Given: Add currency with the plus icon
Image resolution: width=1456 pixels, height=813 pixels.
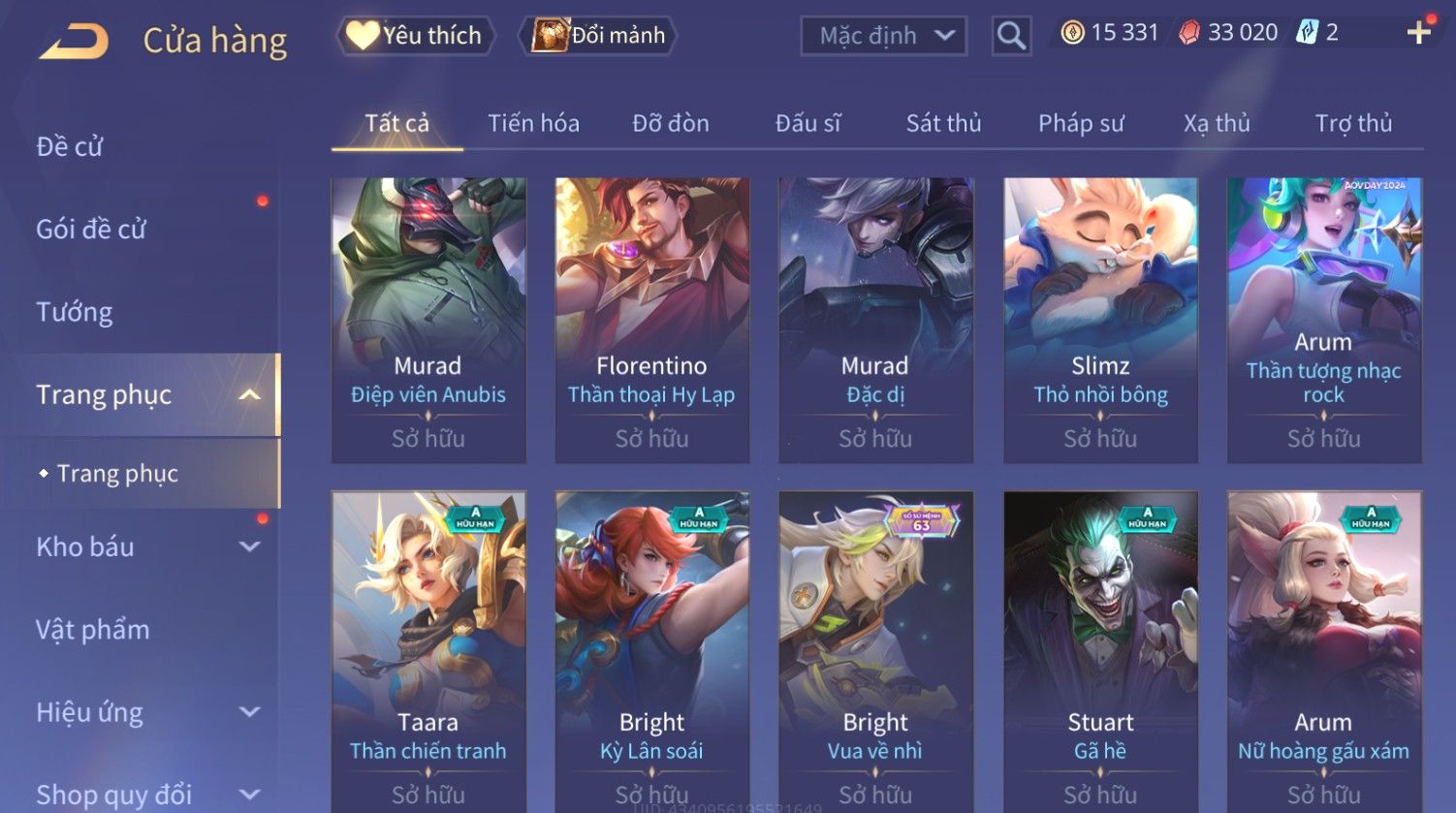Looking at the screenshot, I should 1419,33.
